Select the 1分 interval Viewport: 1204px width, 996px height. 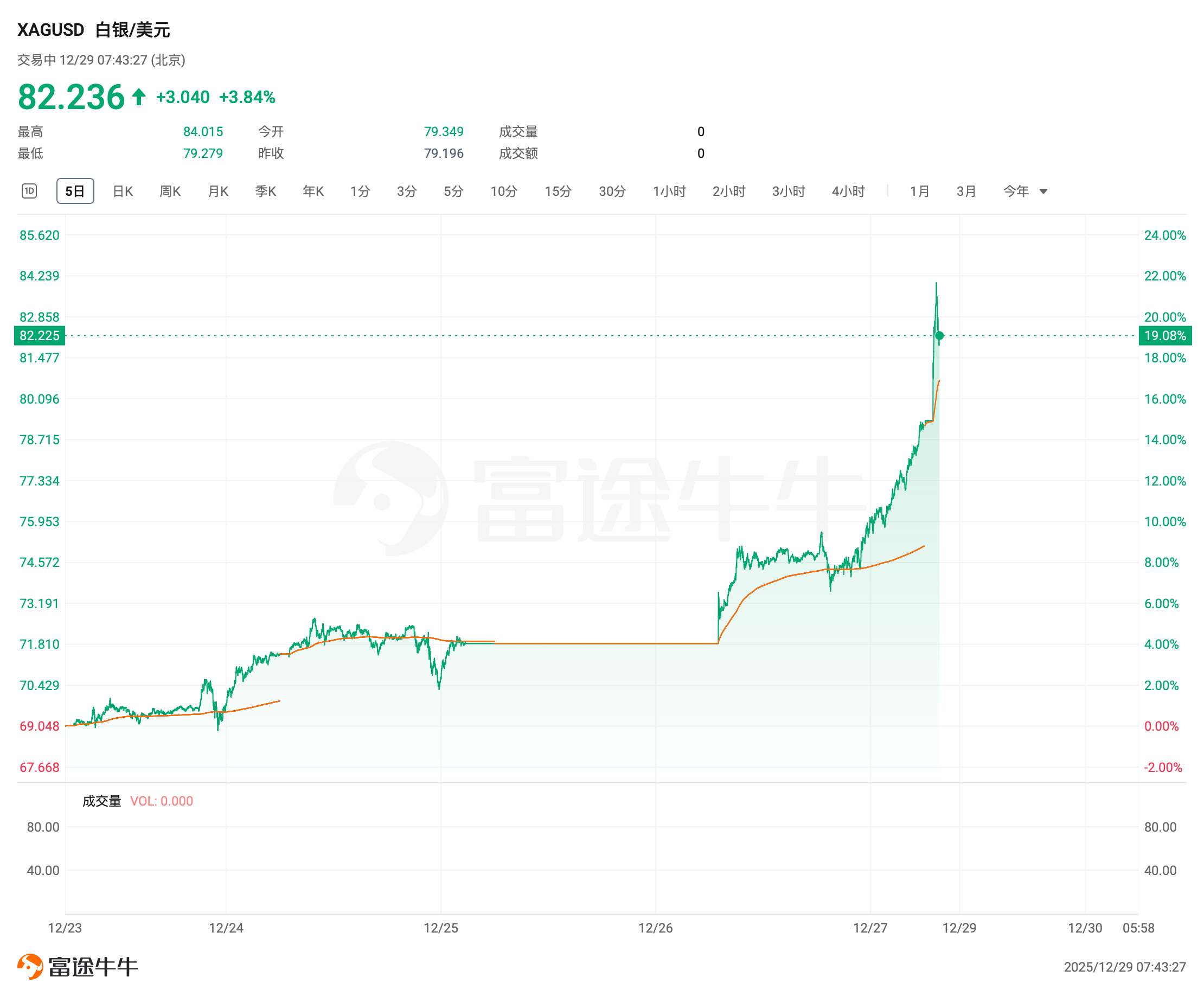click(360, 191)
